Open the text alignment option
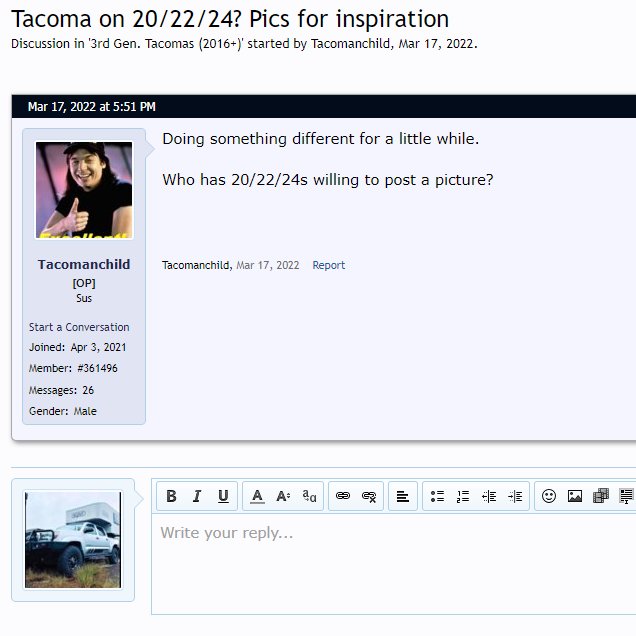 [403, 496]
